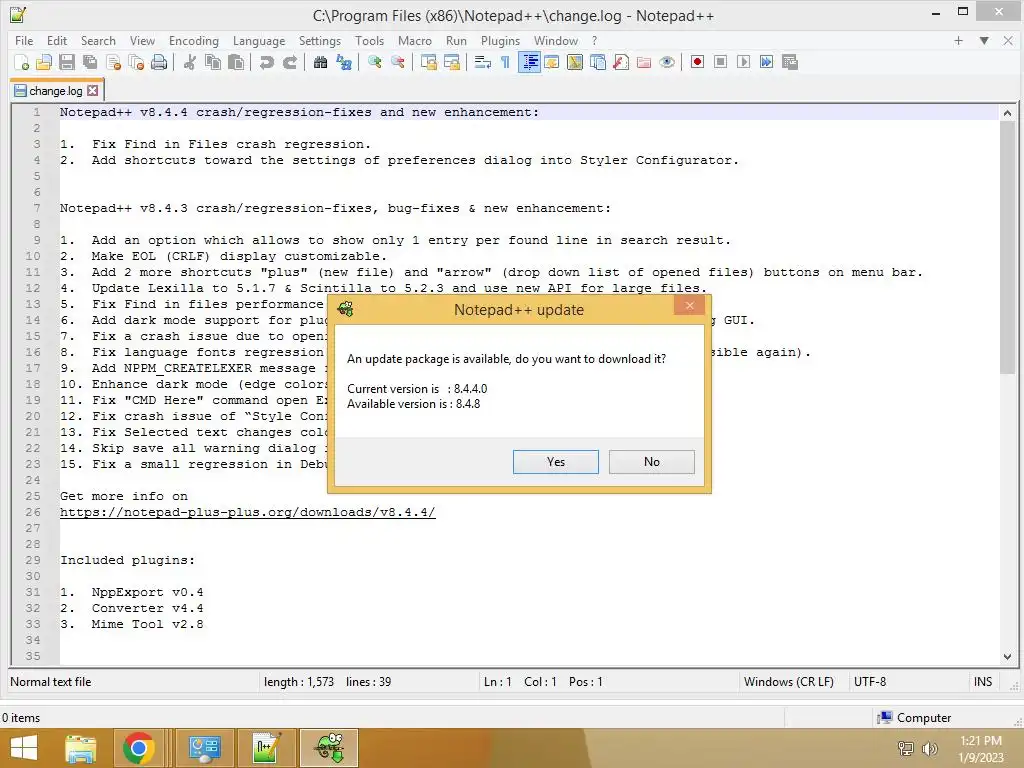Click the Print toolbar icon
The height and width of the screenshot is (768, 1024).
pyautogui.click(x=159, y=62)
